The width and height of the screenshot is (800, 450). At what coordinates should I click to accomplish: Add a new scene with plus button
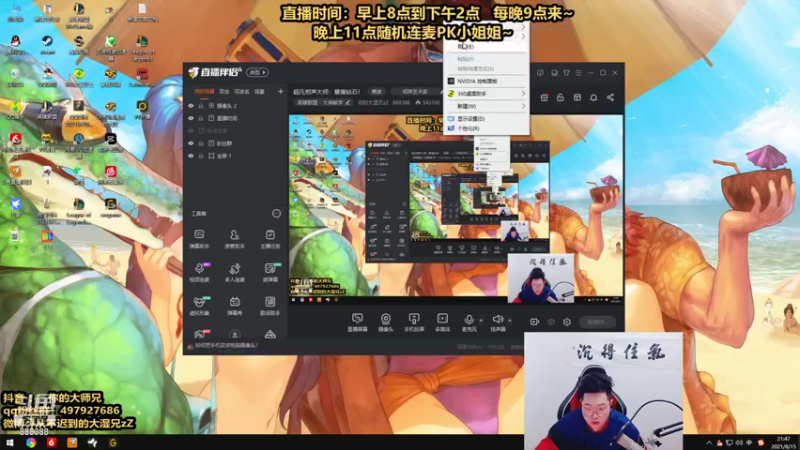pyautogui.click(x=280, y=92)
